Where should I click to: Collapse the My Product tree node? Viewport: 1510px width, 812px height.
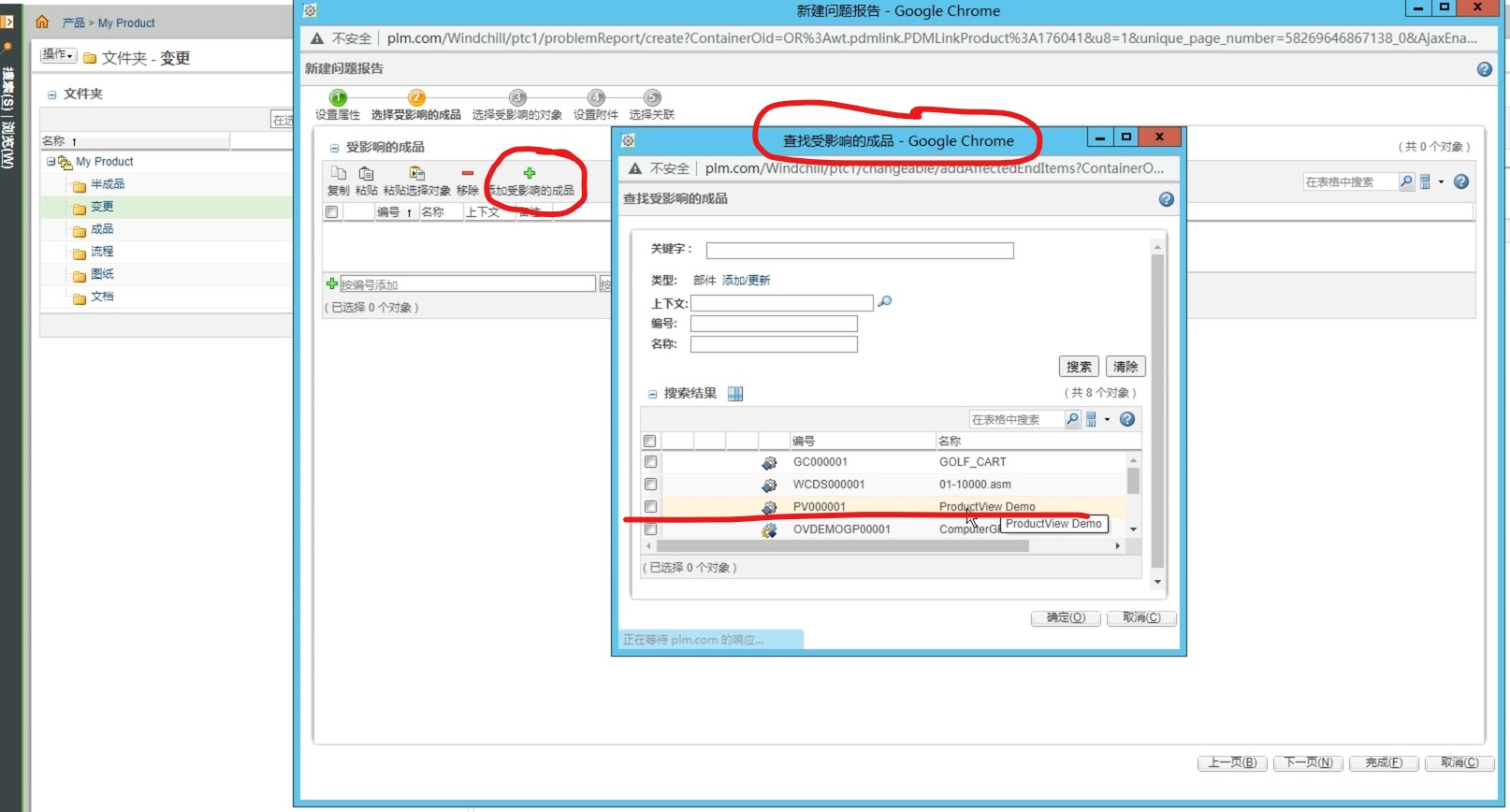tap(51, 162)
